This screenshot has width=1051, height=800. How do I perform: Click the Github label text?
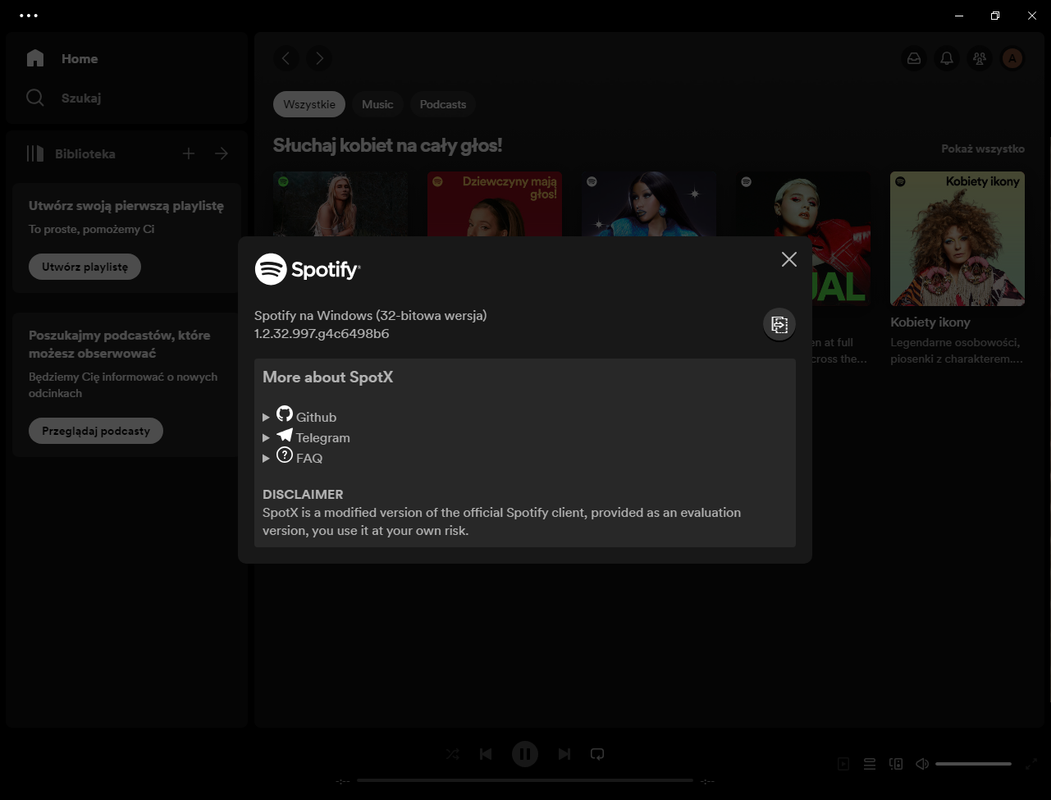pyautogui.click(x=316, y=417)
